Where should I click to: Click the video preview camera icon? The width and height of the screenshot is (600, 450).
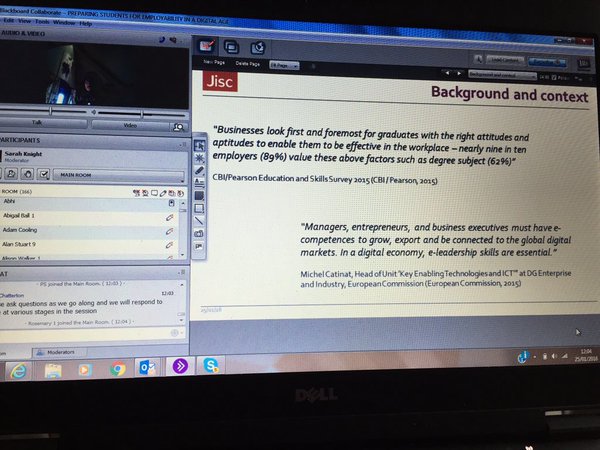click(x=178, y=127)
